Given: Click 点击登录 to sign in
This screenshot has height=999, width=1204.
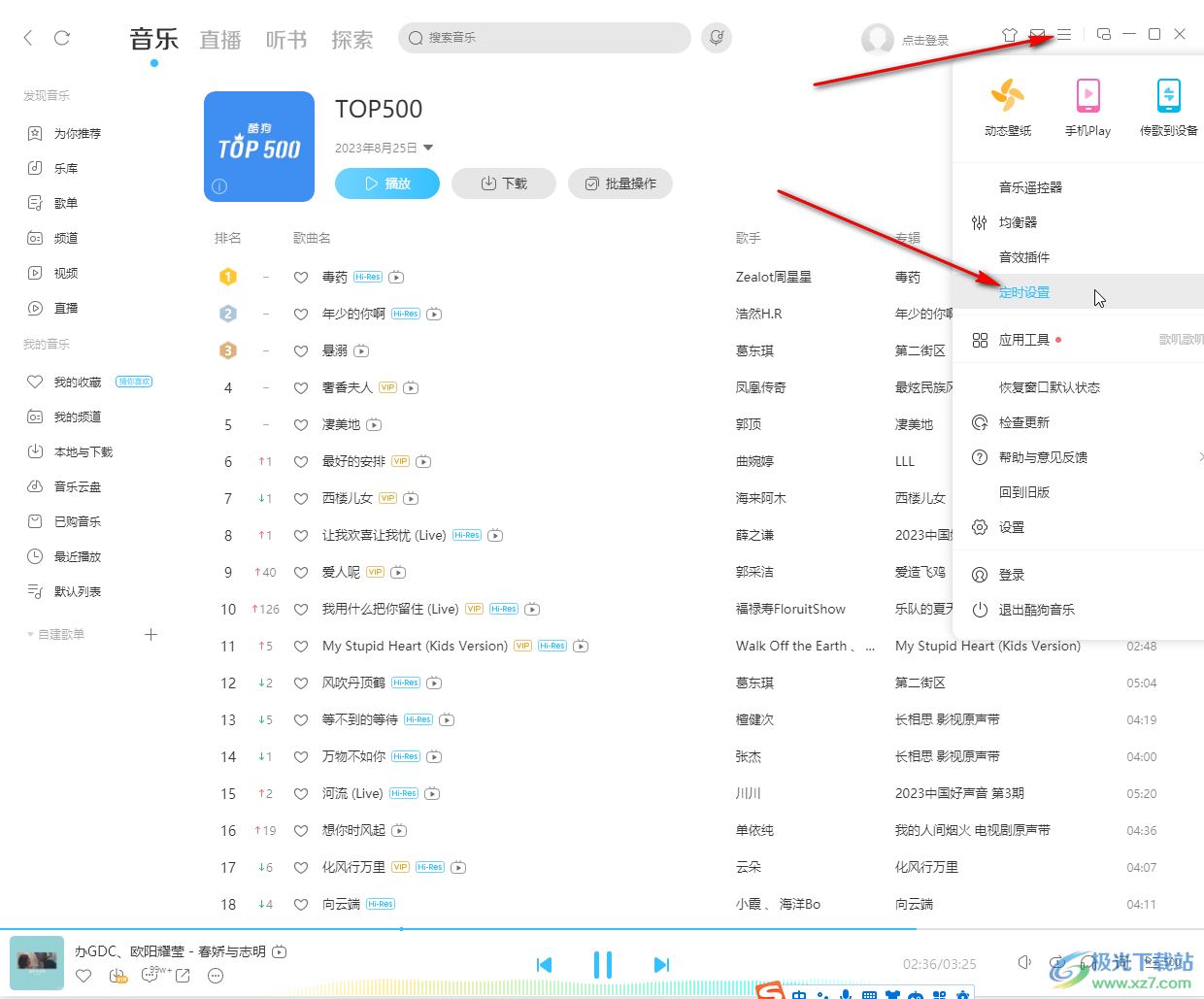Looking at the screenshot, I should (925, 40).
